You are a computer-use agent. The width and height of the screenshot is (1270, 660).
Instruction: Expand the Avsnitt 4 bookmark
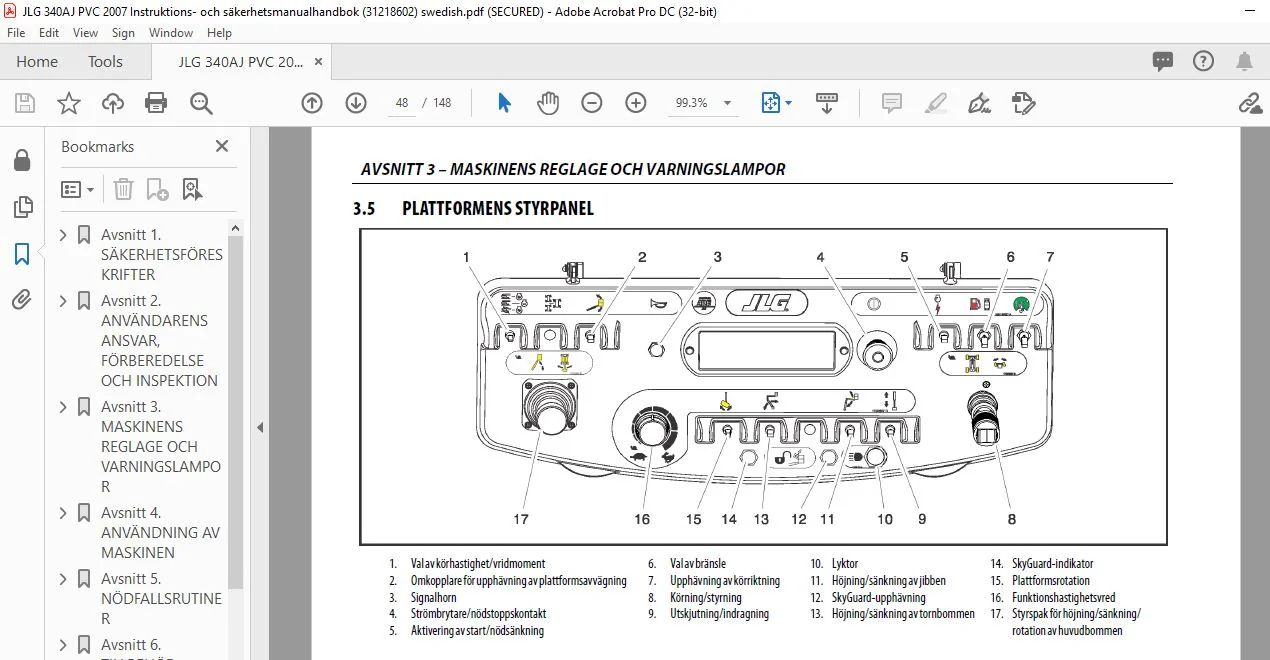coord(64,513)
